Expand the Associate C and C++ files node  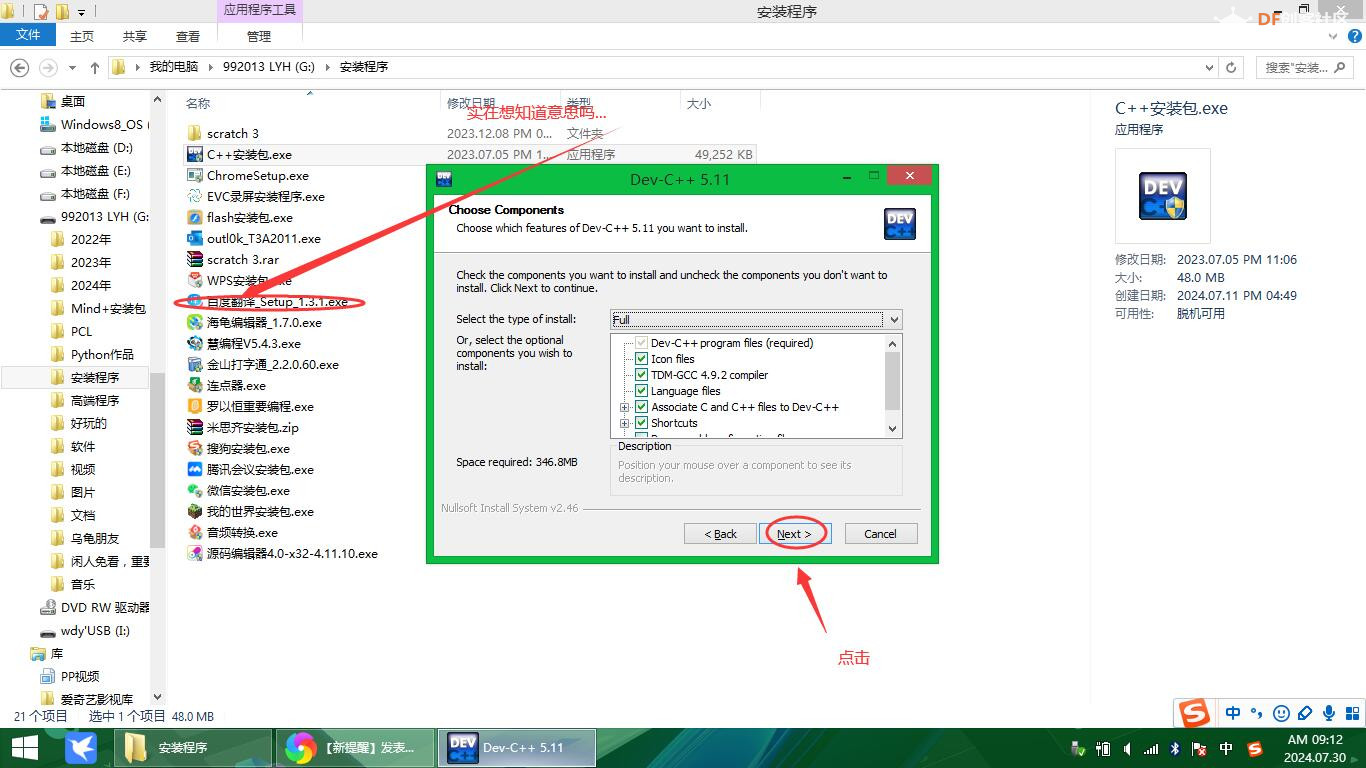(625, 407)
